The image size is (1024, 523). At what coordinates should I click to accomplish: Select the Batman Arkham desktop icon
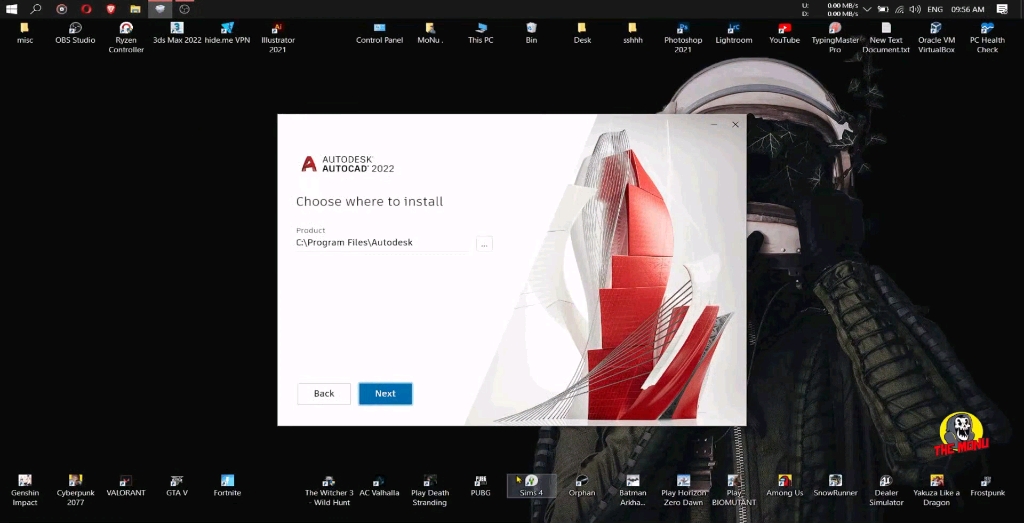pos(633,490)
